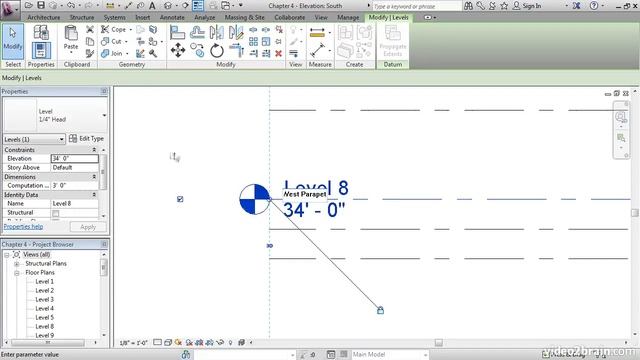Toggle visual style icon in view control bar
This screenshot has height=360, width=640.
[168, 342]
